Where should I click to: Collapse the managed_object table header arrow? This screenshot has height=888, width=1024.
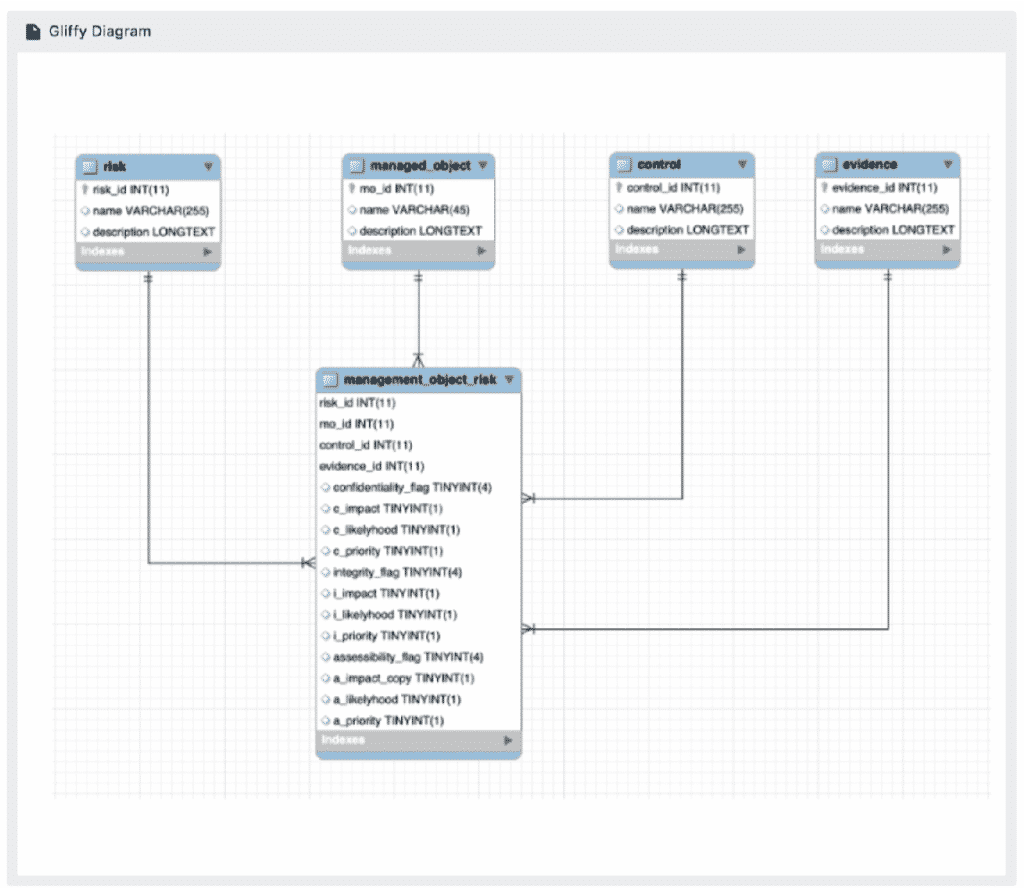(x=482, y=165)
